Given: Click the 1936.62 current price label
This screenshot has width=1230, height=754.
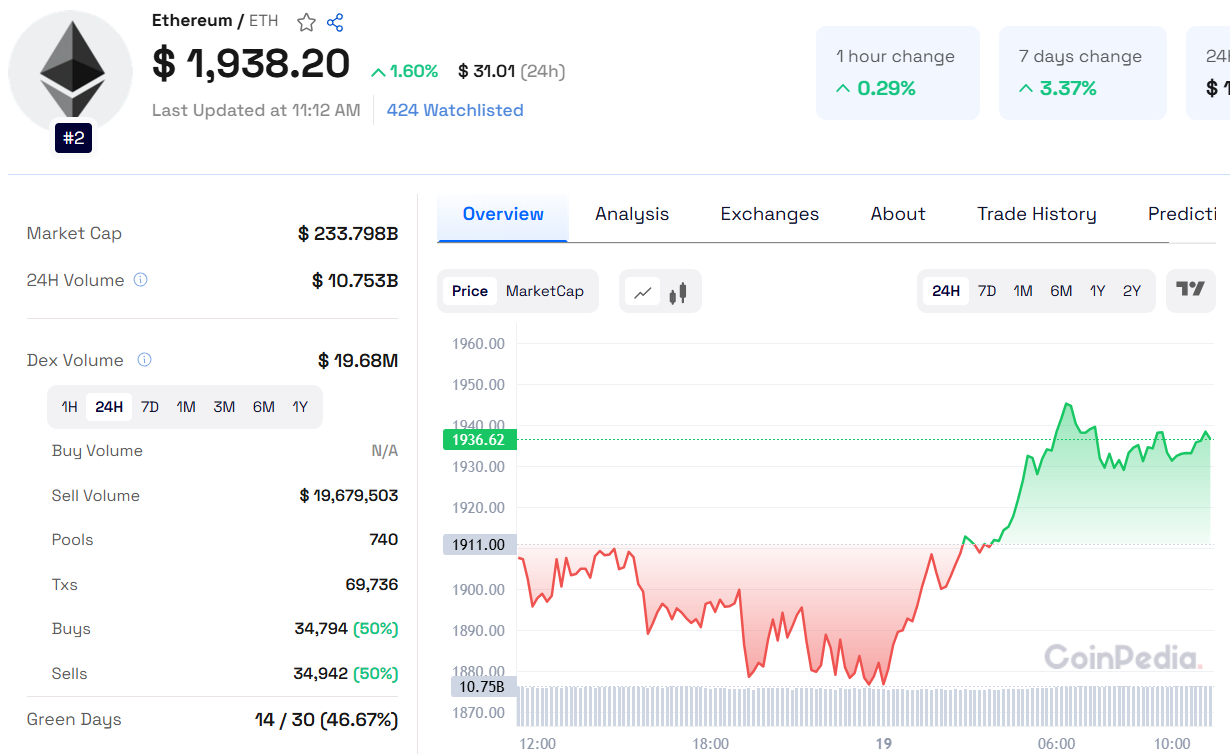Looking at the screenshot, I should (x=479, y=439).
